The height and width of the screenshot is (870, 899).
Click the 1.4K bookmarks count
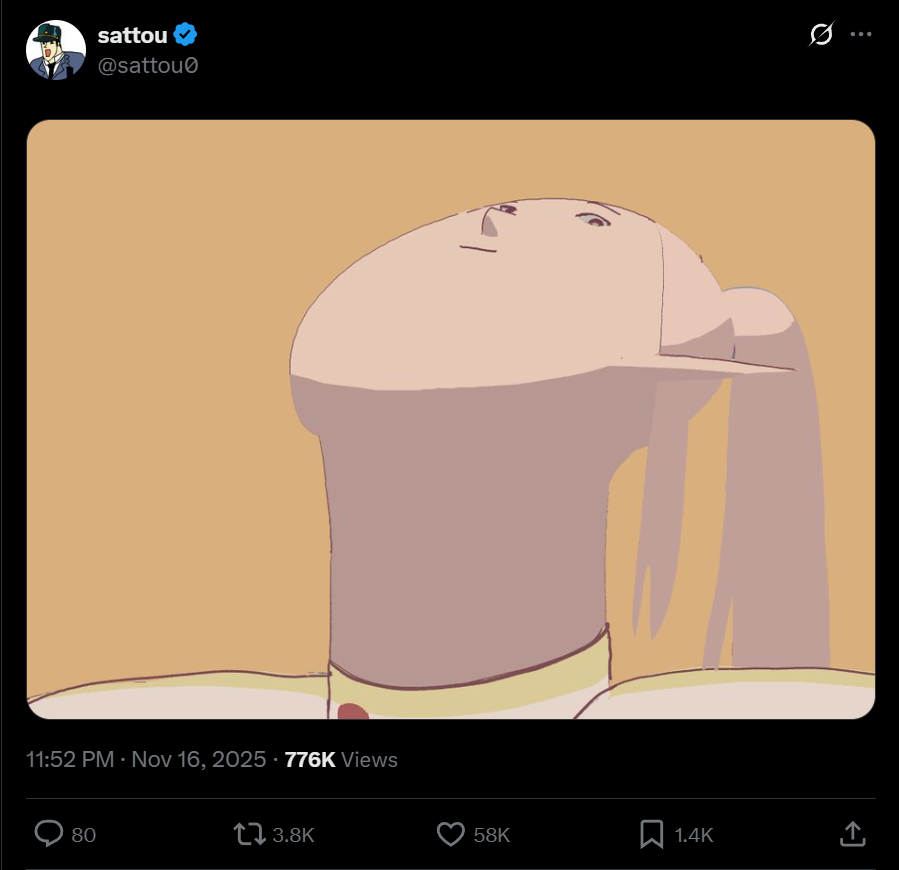tap(693, 835)
